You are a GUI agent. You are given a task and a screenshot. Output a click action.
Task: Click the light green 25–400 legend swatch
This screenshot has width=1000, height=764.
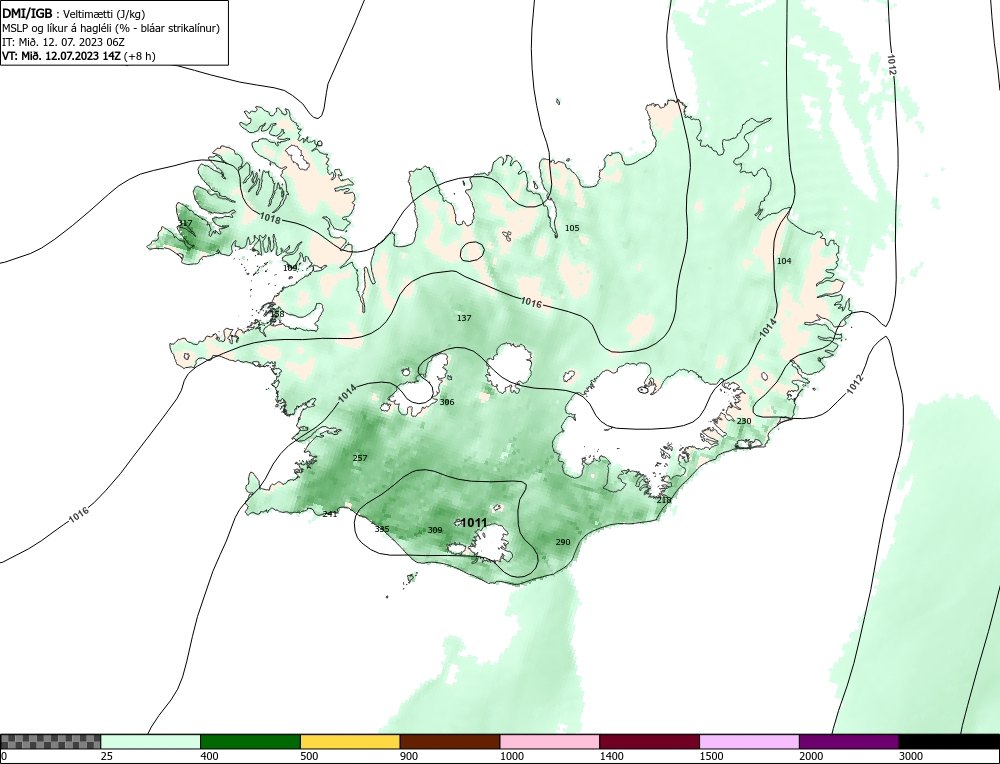pyautogui.click(x=151, y=741)
